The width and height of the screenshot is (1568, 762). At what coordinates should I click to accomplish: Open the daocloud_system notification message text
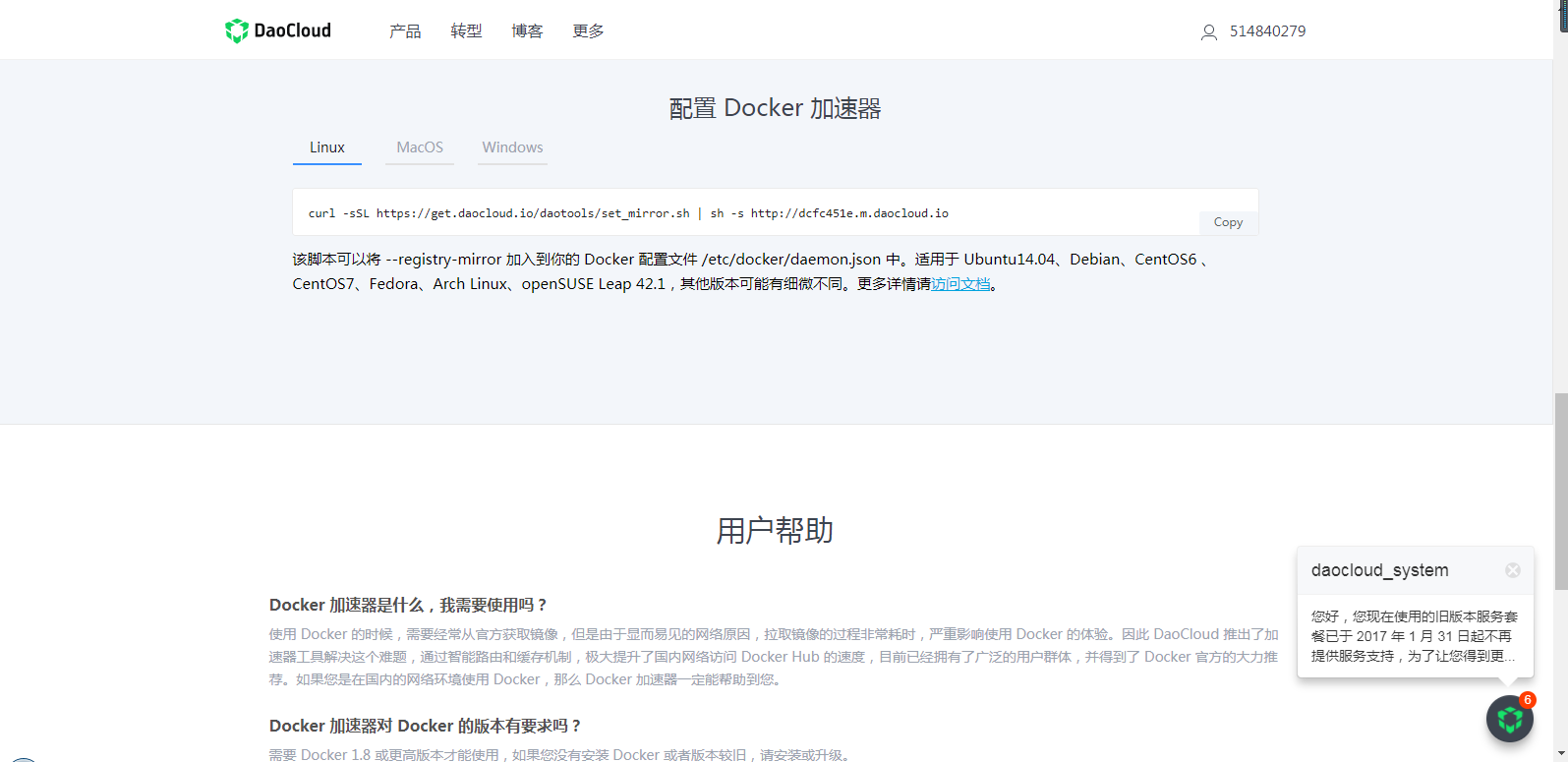click(x=1415, y=636)
